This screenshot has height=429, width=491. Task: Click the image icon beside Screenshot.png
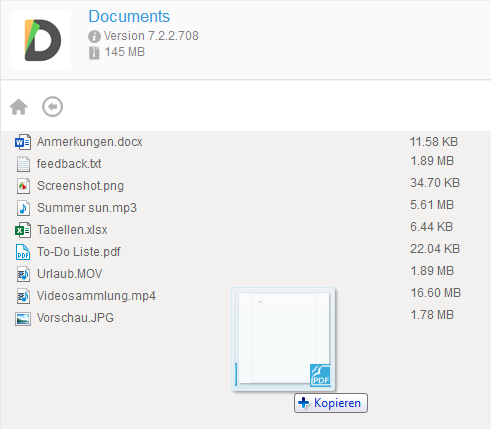point(23,186)
